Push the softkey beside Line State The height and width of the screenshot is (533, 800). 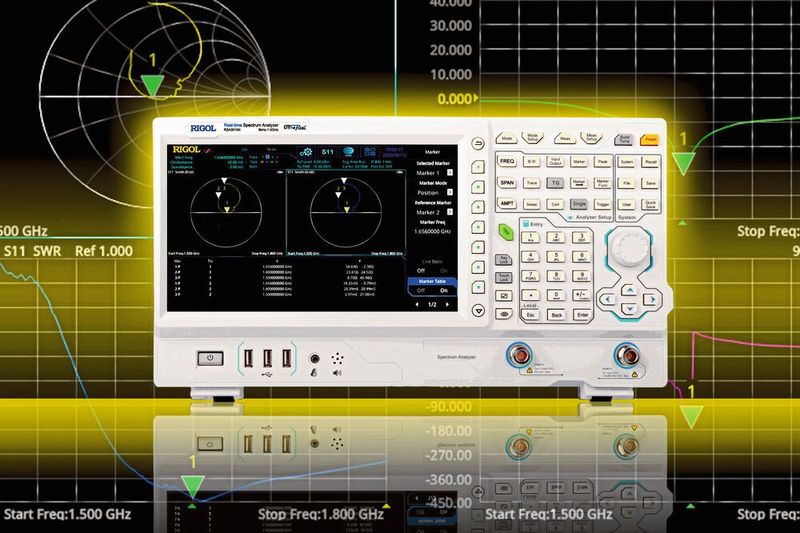tap(478, 267)
